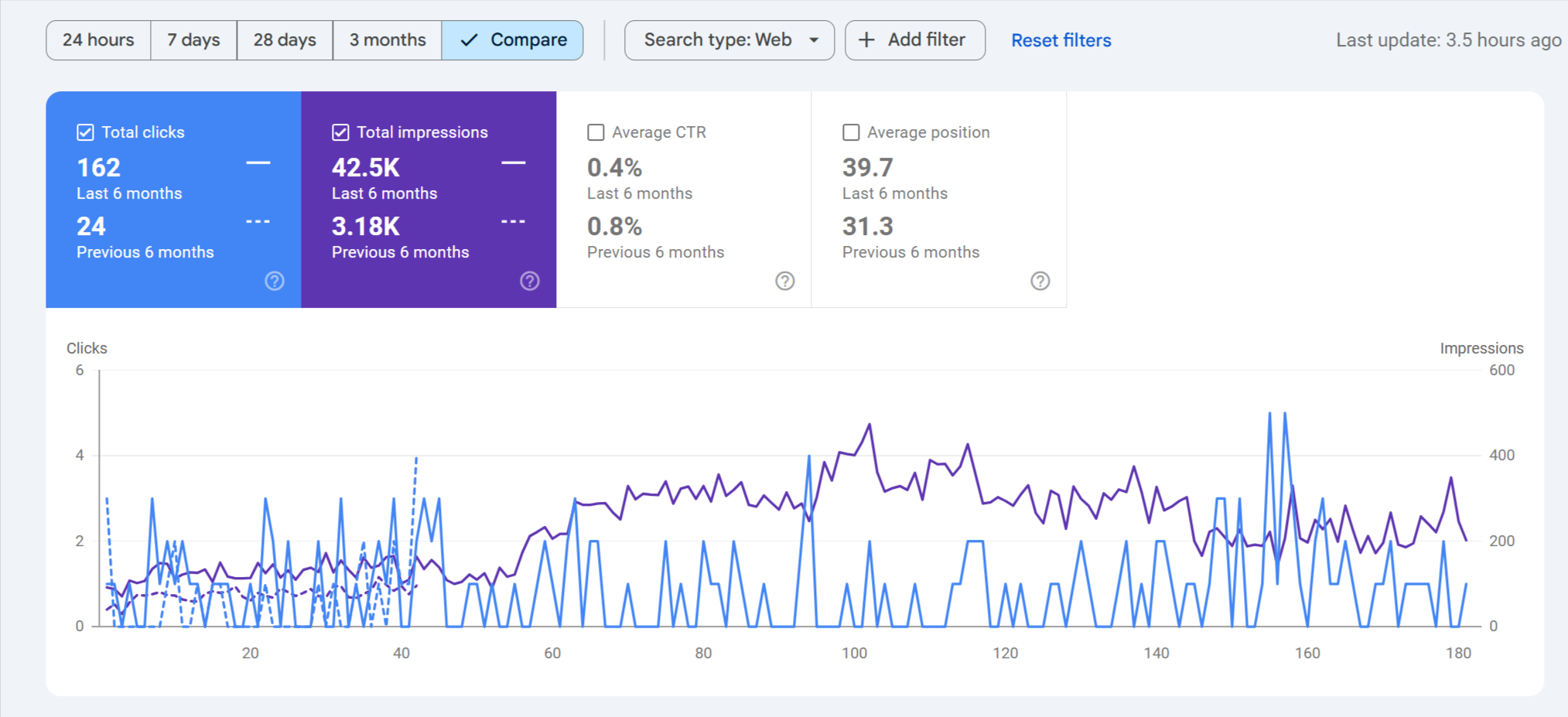Open help icon for Average position

point(1040,281)
